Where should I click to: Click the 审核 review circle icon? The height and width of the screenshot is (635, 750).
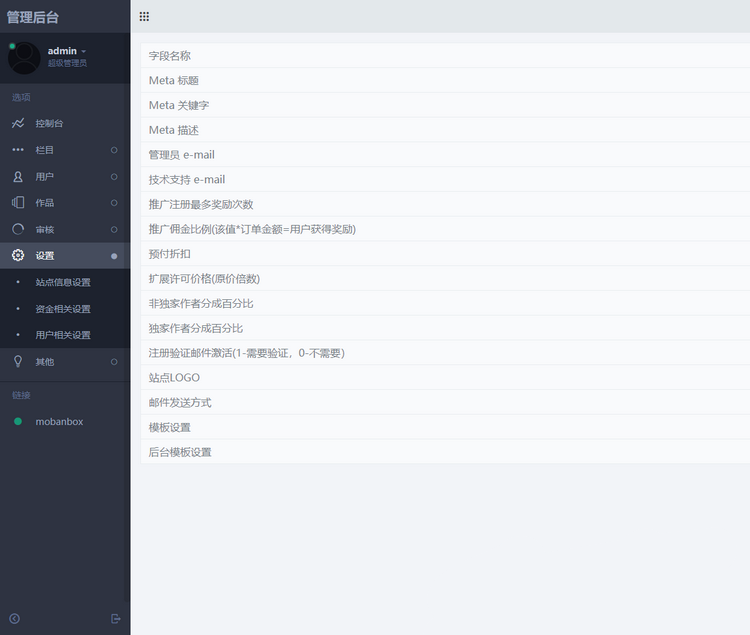click(18, 229)
